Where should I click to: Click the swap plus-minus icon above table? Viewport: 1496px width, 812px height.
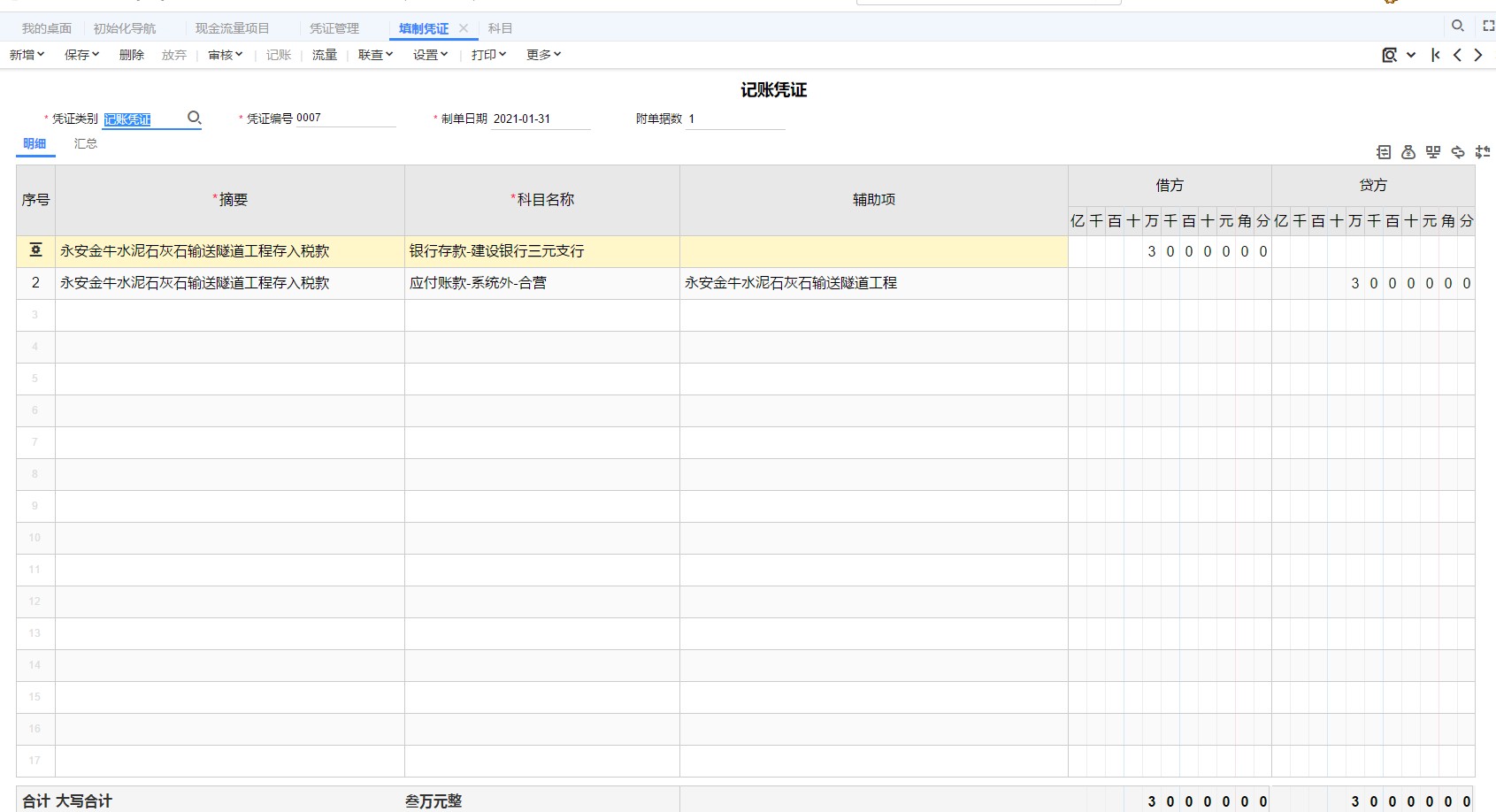pyautogui.click(x=1483, y=152)
